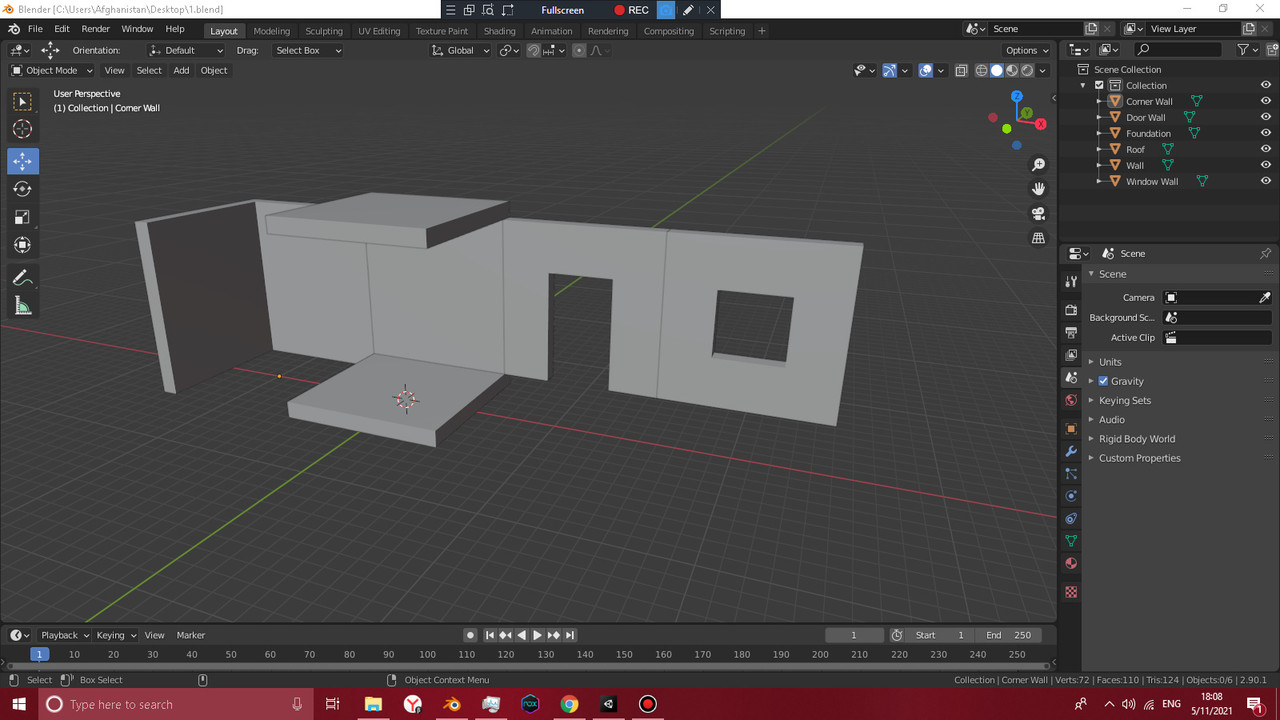Select the Rotate tool in the toolbar
This screenshot has width=1280, height=720.
point(22,188)
